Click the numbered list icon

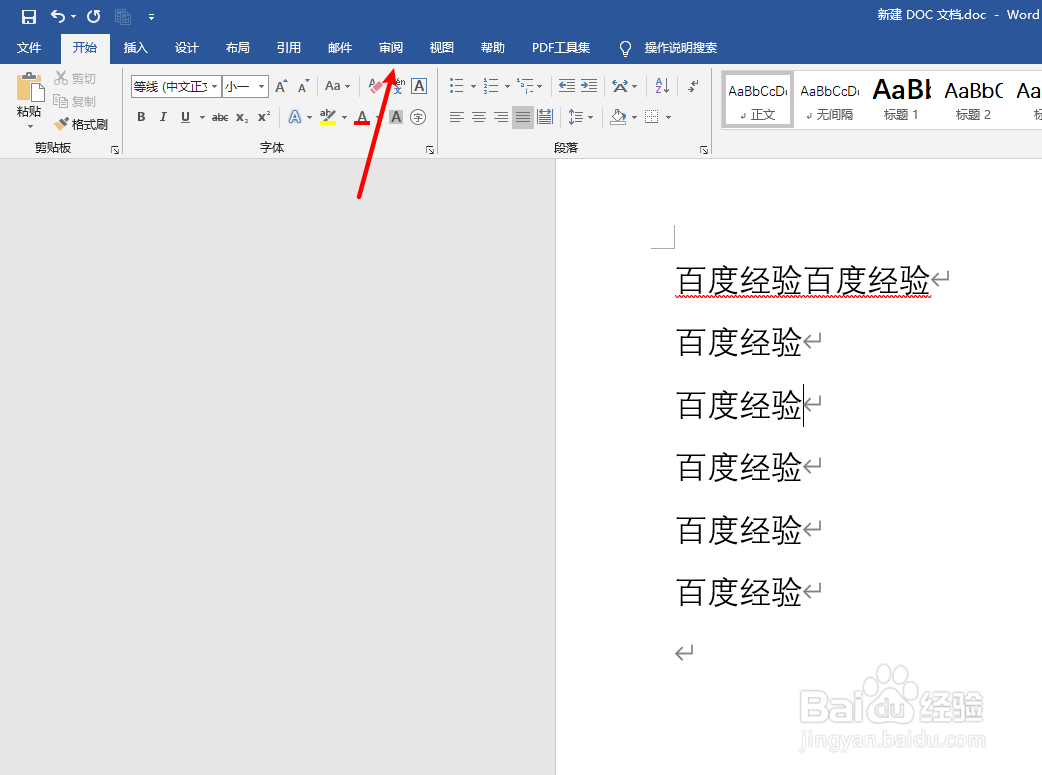[x=491, y=86]
